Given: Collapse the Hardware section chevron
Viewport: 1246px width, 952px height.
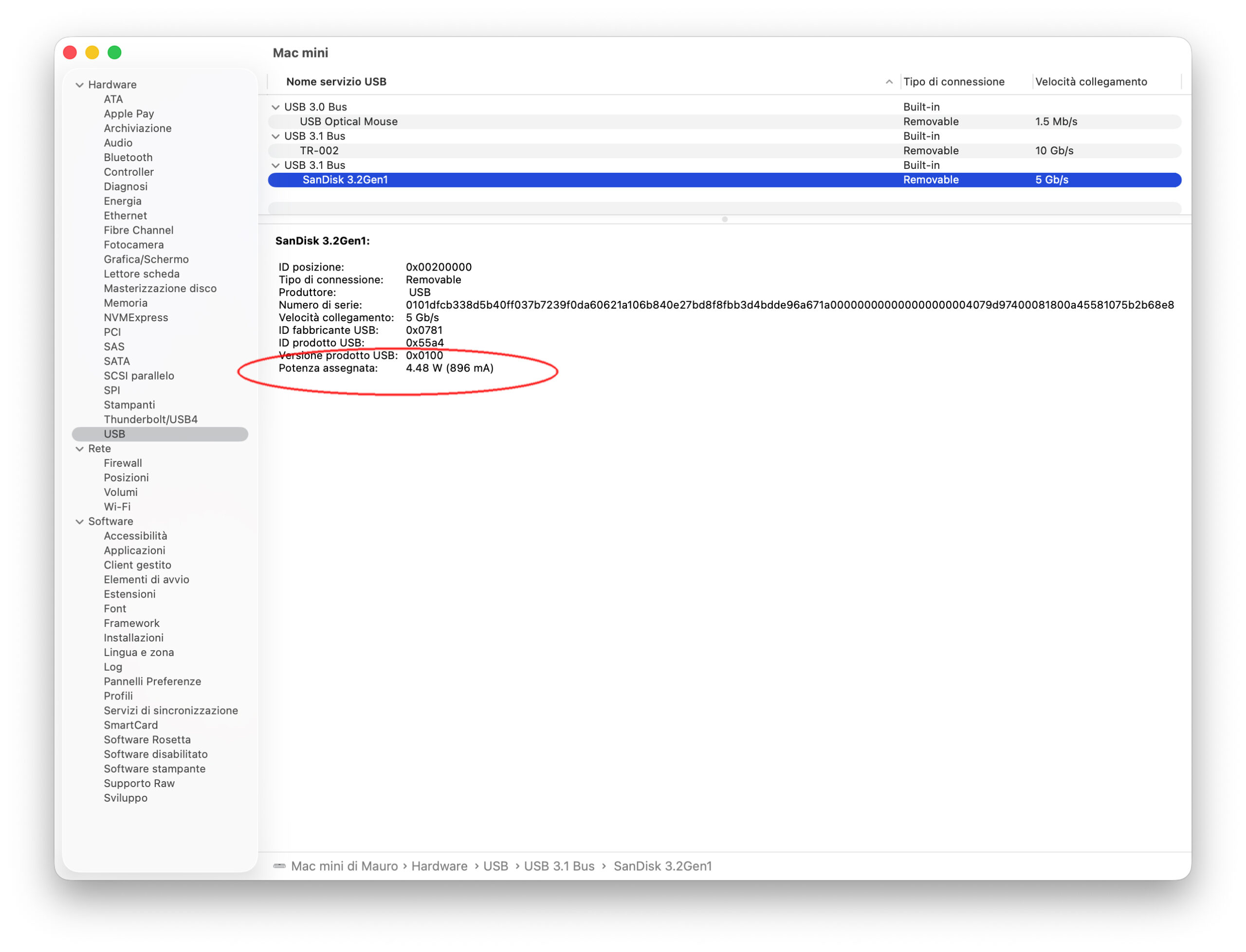Looking at the screenshot, I should (80, 85).
